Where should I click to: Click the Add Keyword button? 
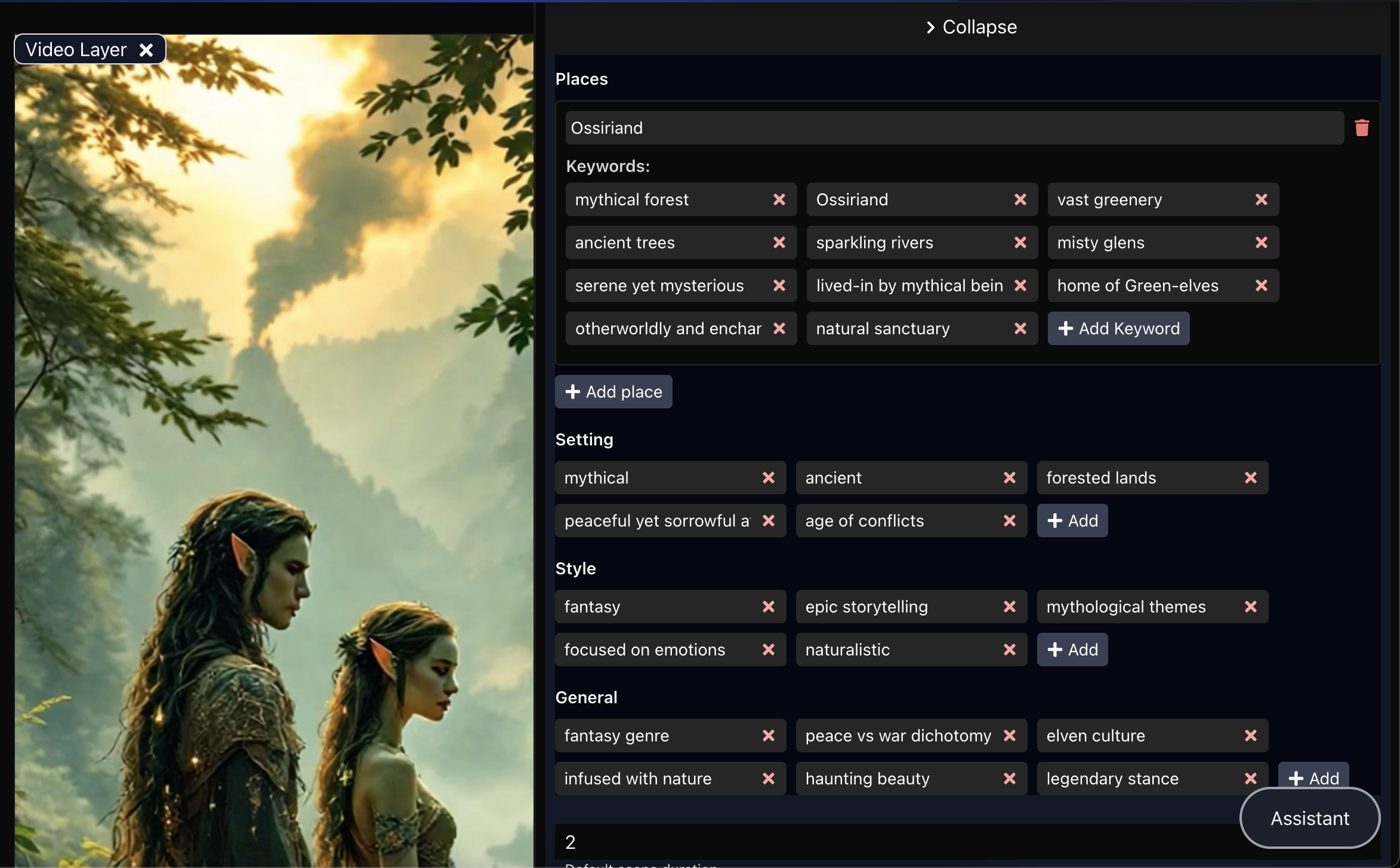[x=1118, y=328]
